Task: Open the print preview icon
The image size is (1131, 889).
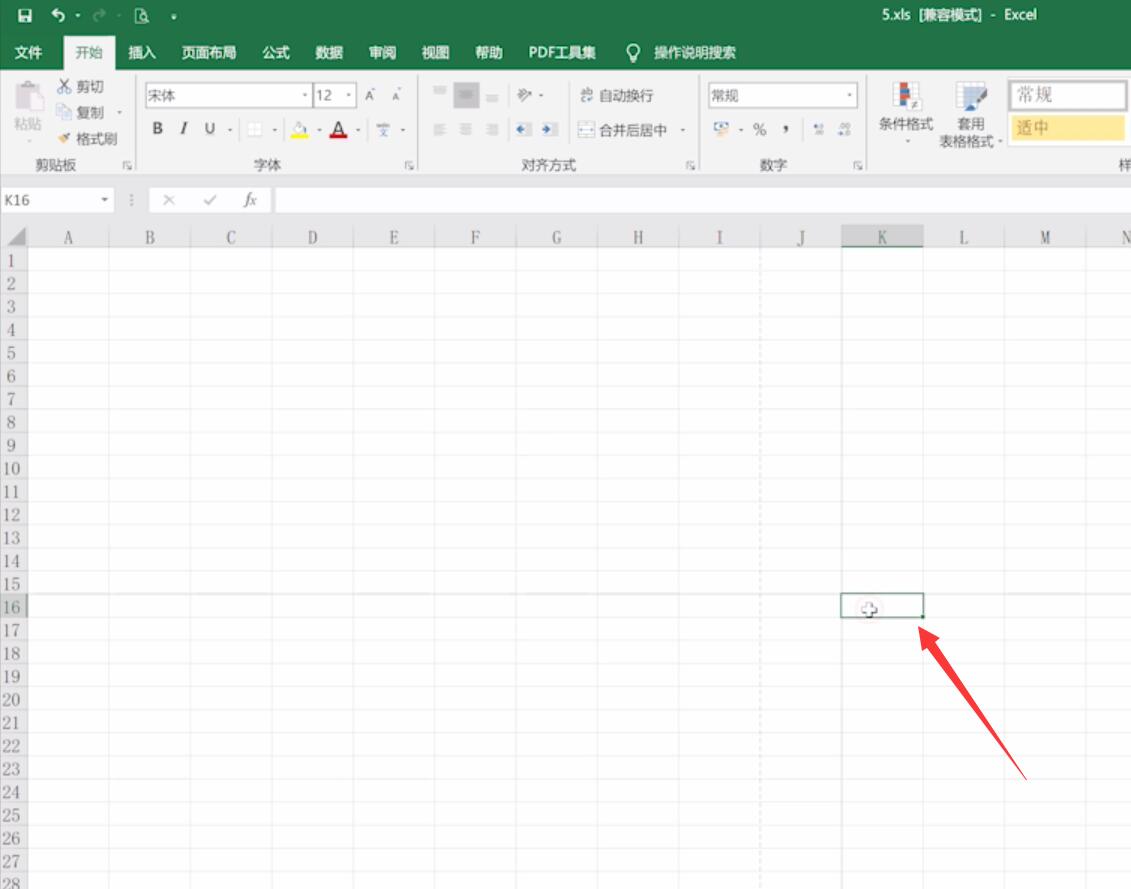Action: (141, 15)
